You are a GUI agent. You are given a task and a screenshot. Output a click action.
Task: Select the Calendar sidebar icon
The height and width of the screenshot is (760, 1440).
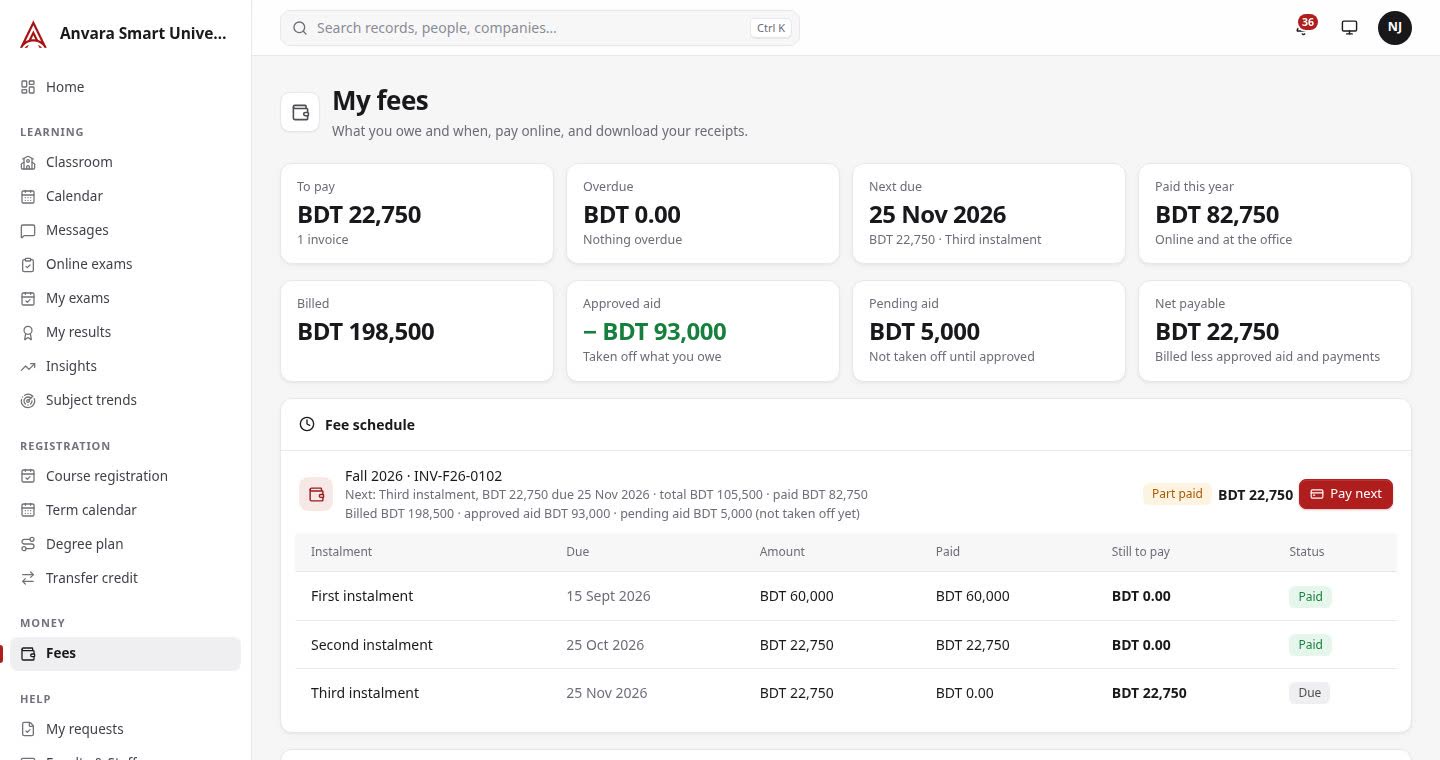(28, 196)
